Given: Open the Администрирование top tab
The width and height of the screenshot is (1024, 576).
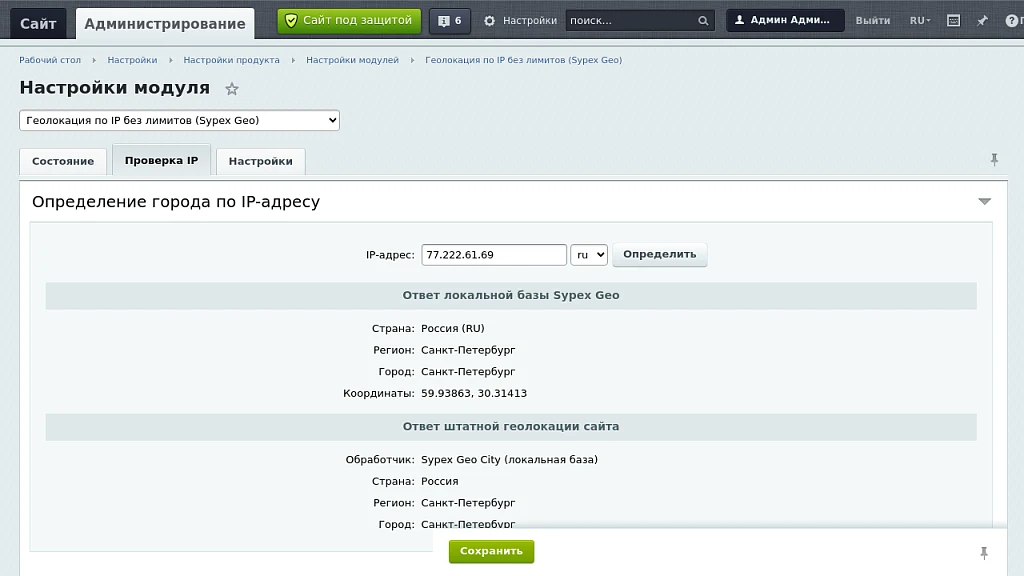Looking at the screenshot, I should [x=165, y=24].
